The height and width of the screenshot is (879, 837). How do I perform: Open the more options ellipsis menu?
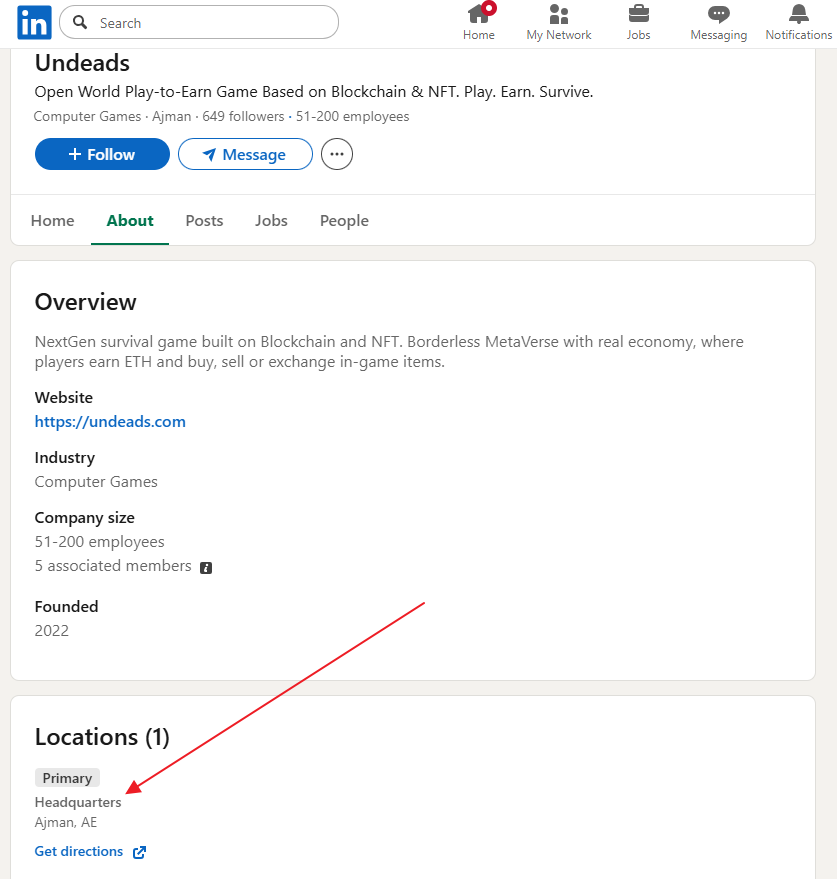[x=337, y=154]
